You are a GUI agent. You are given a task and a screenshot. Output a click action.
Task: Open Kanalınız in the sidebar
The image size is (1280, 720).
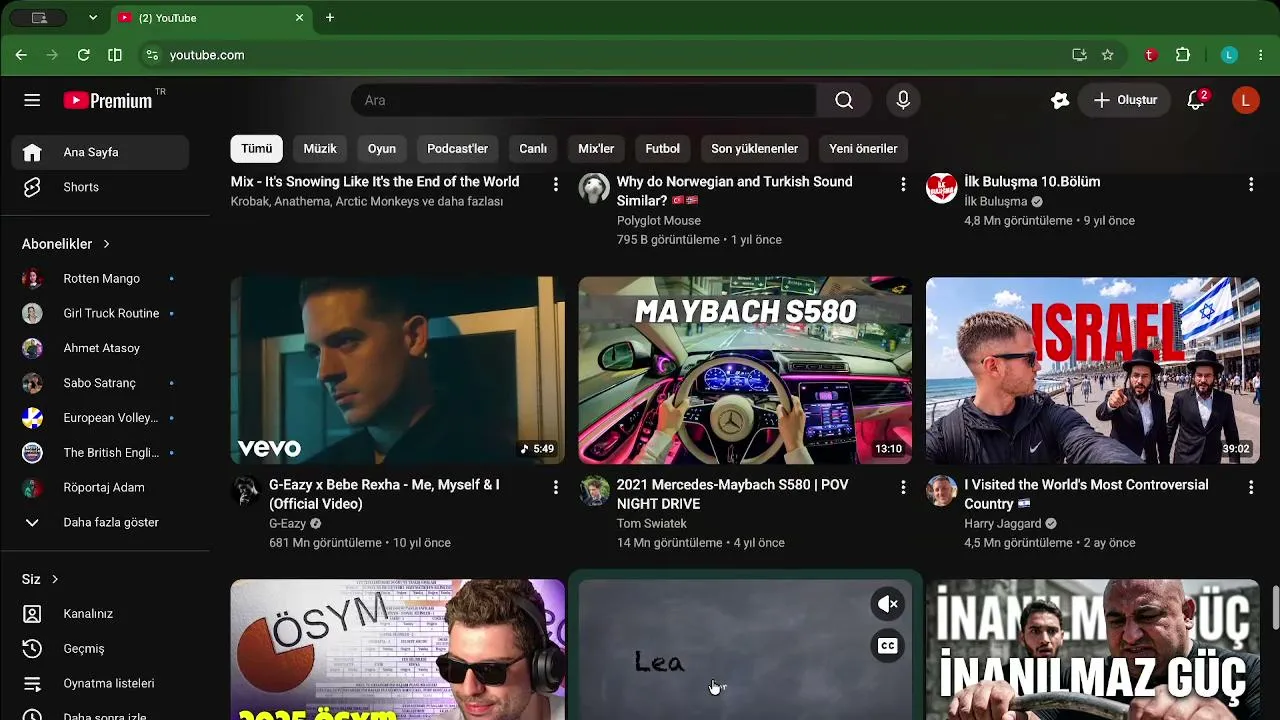coord(100,614)
